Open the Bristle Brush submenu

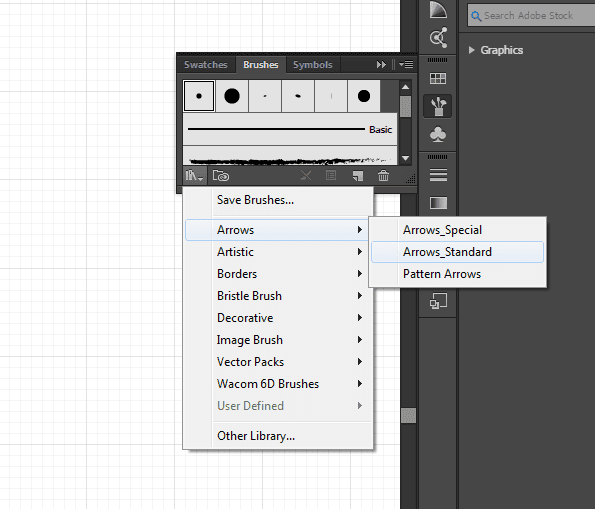277,296
